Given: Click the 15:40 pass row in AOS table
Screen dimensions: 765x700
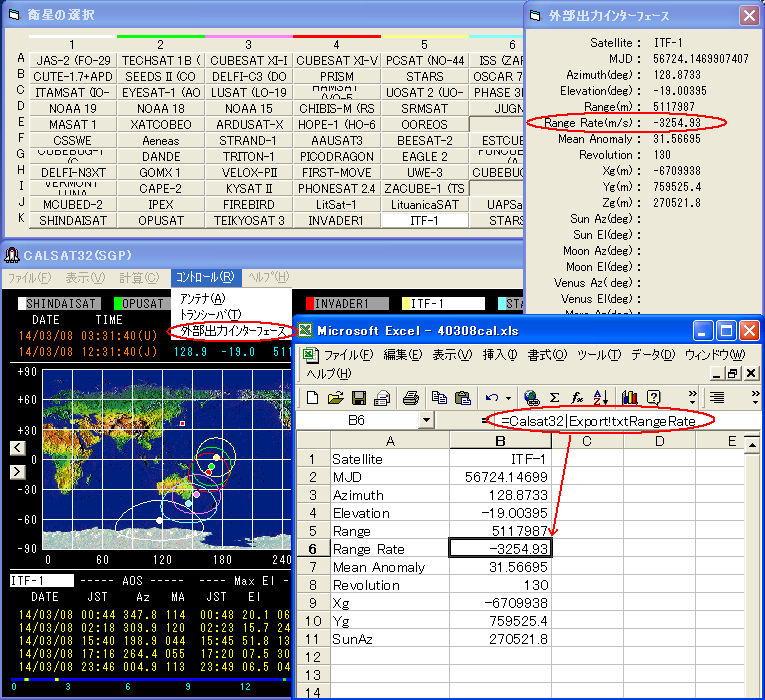Looking at the screenshot, I should pyautogui.click(x=154, y=640).
